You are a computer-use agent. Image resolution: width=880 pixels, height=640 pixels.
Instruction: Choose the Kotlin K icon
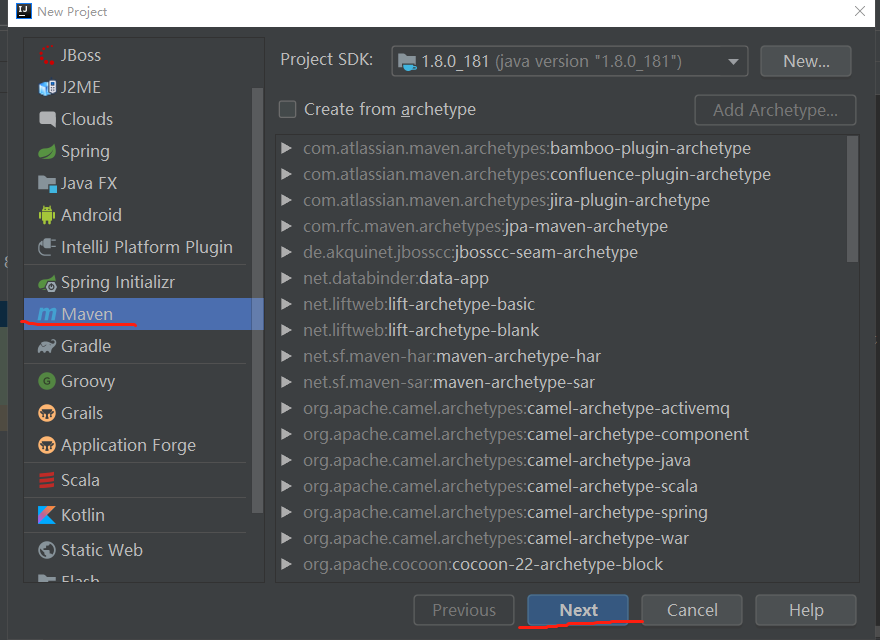(47, 515)
